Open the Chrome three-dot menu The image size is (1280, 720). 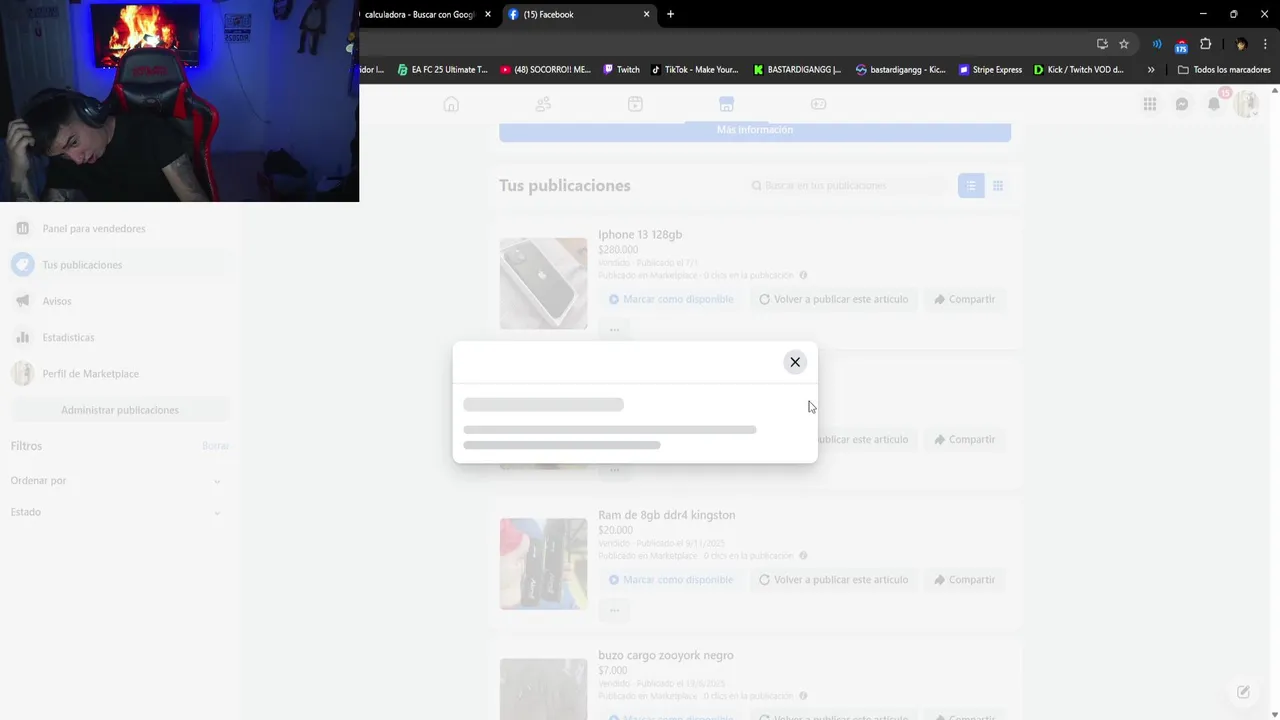tap(1266, 44)
